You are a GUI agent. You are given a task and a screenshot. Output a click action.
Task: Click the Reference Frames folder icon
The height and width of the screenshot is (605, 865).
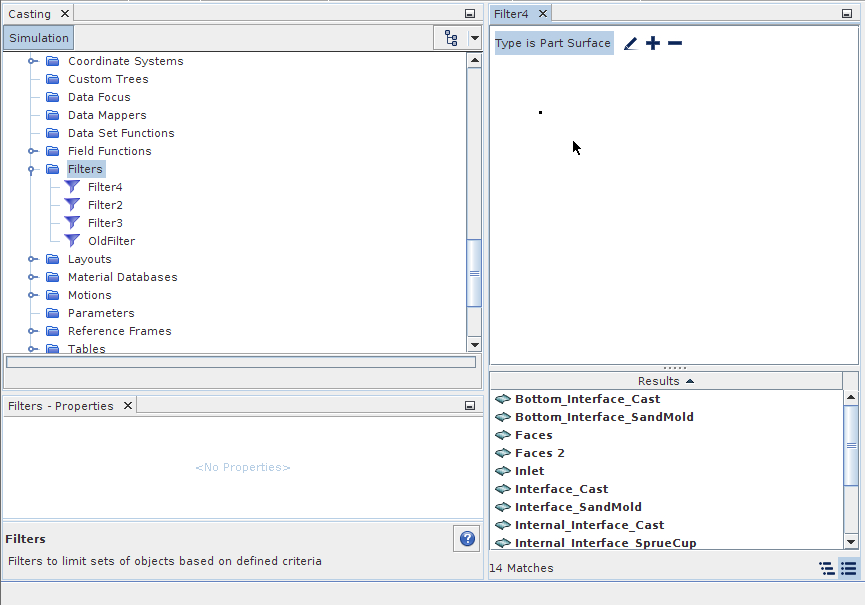pyautogui.click(x=52, y=331)
